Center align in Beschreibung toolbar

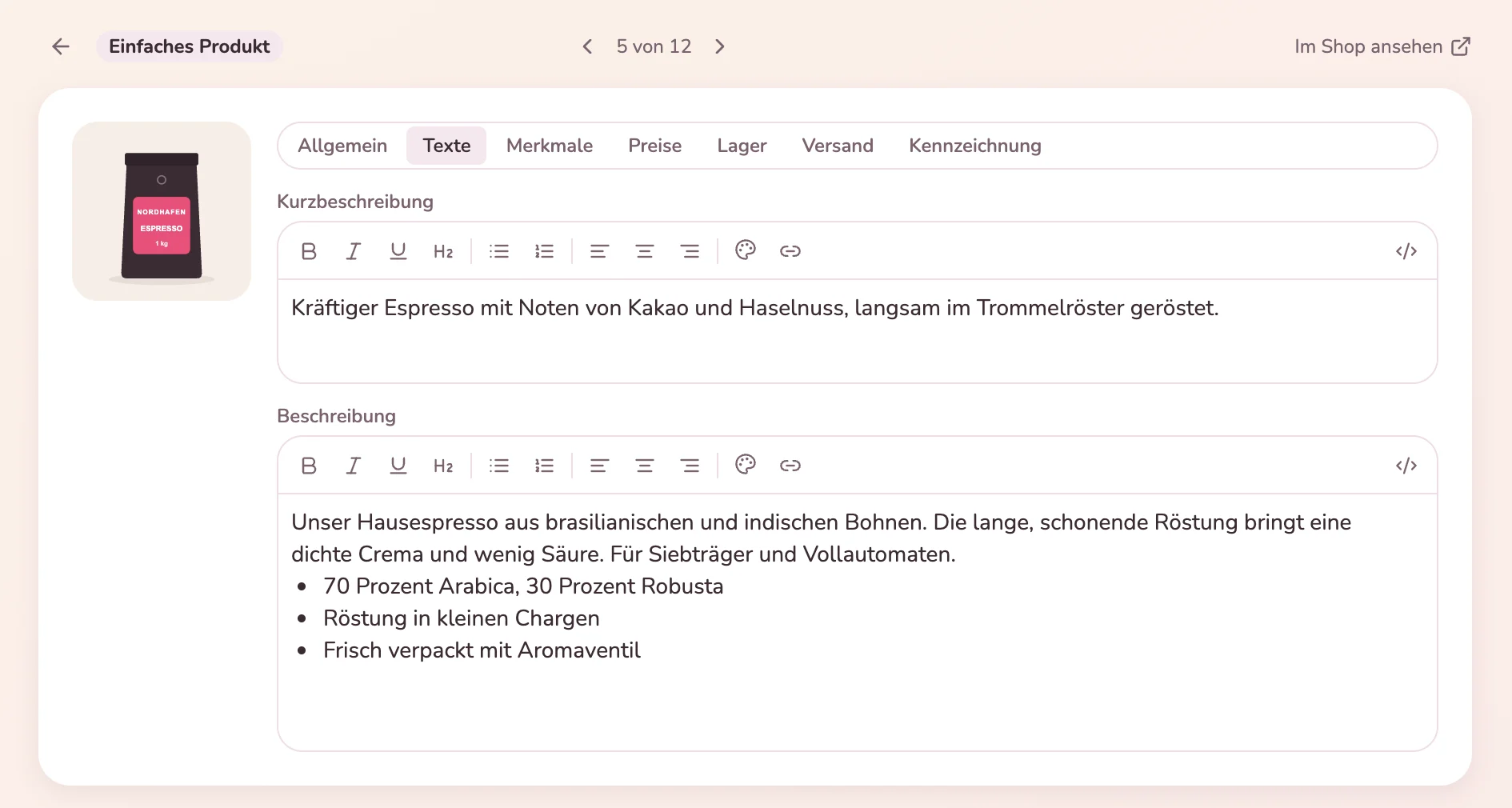coord(645,466)
